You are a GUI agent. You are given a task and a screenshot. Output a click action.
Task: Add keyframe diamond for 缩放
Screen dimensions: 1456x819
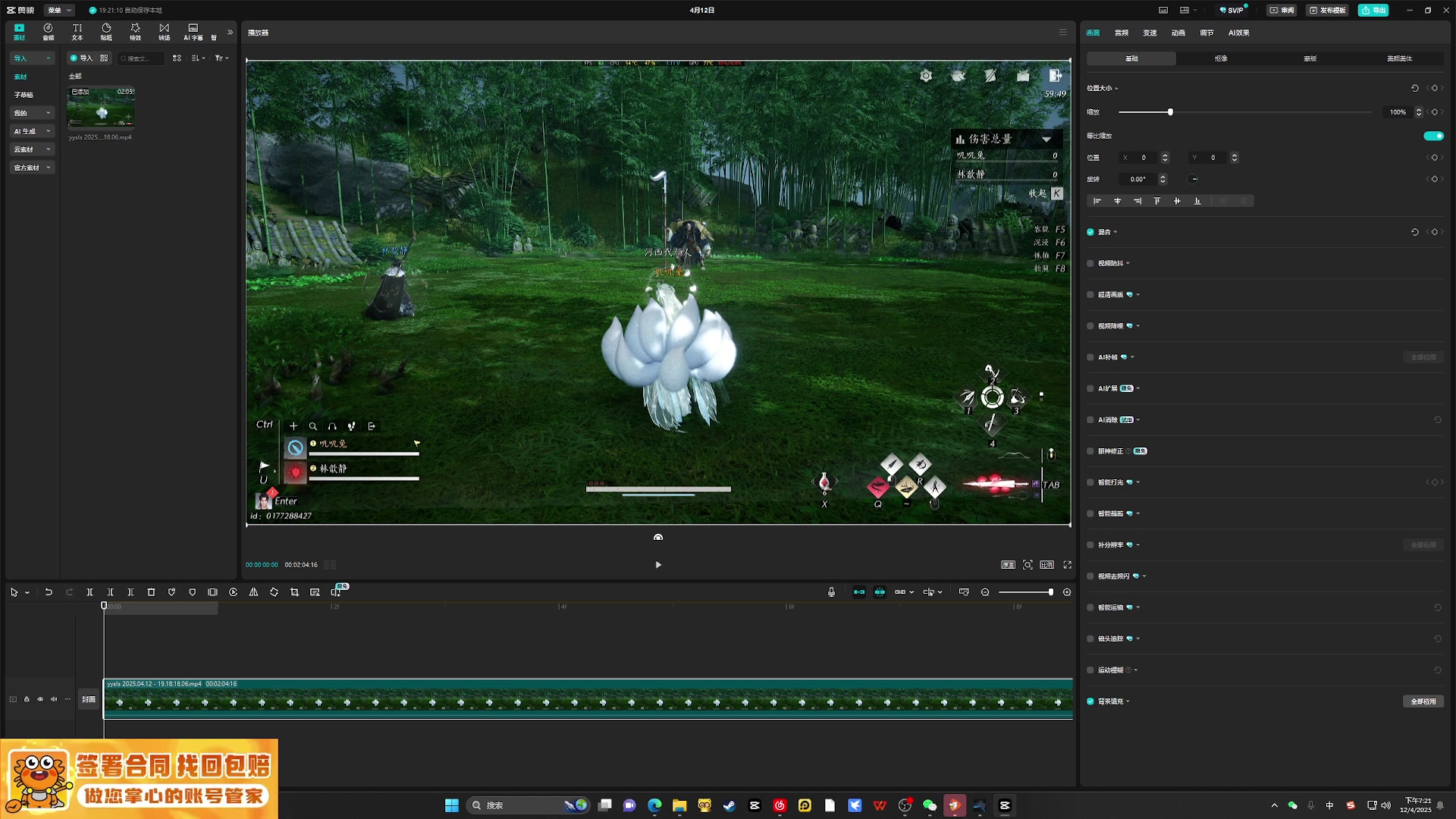click(x=1434, y=112)
